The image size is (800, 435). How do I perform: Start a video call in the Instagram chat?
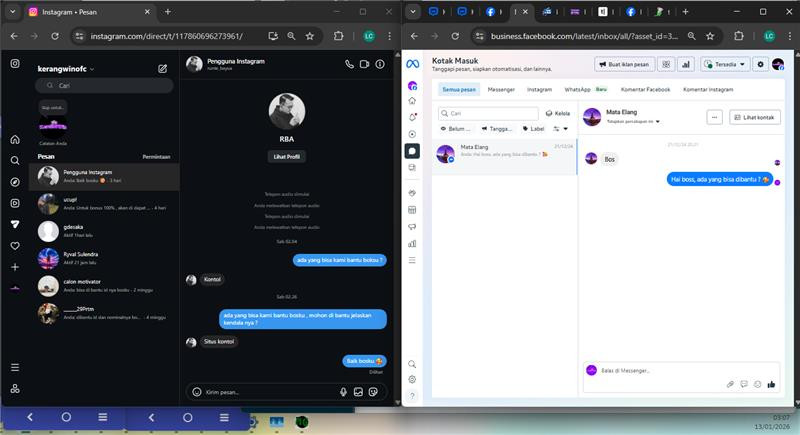coord(364,64)
